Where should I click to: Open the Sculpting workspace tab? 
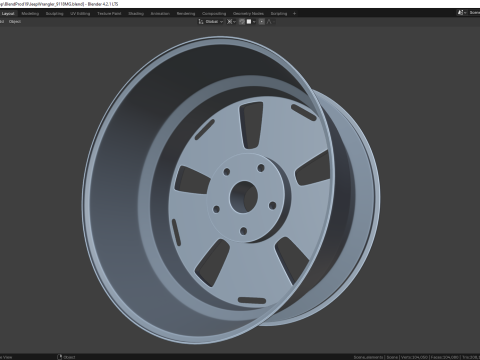pyautogui.click(x=54, y=14)
